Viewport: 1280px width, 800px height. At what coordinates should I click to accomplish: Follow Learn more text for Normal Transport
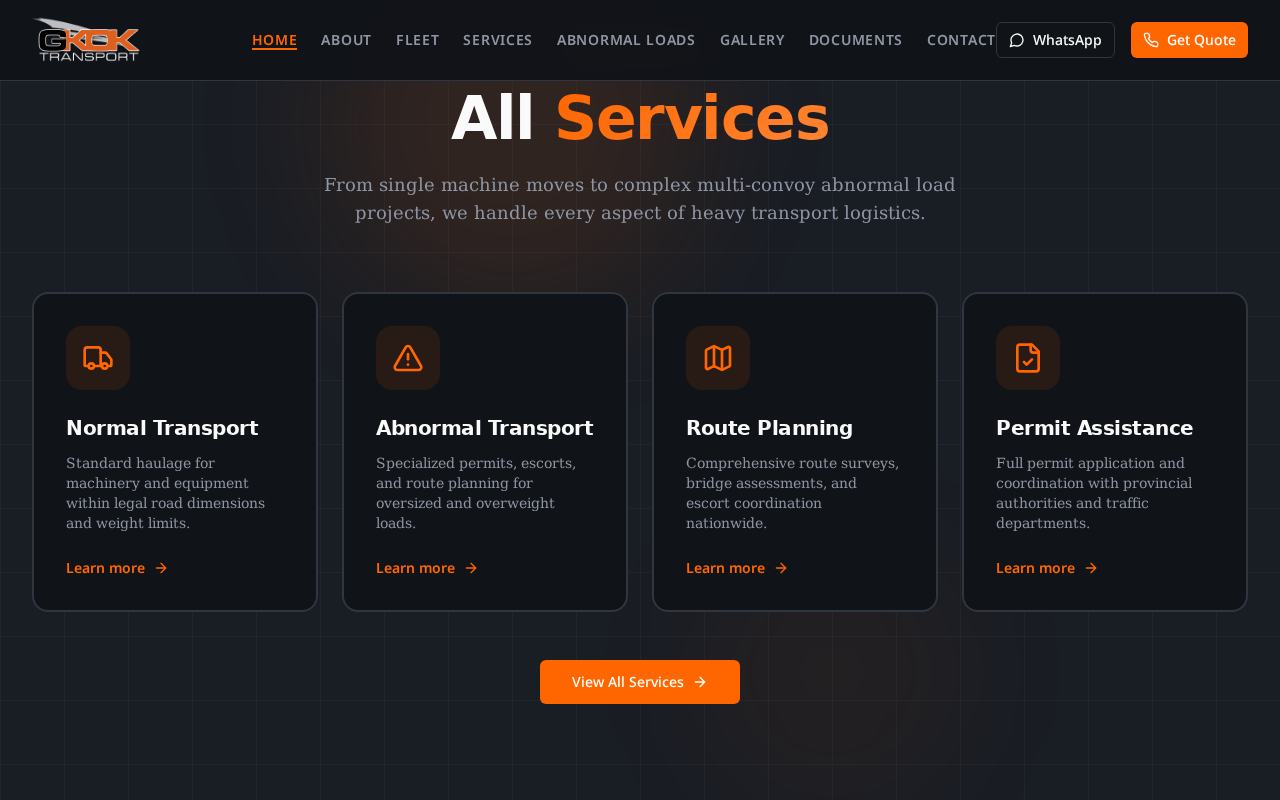click(x=105, y=568)
